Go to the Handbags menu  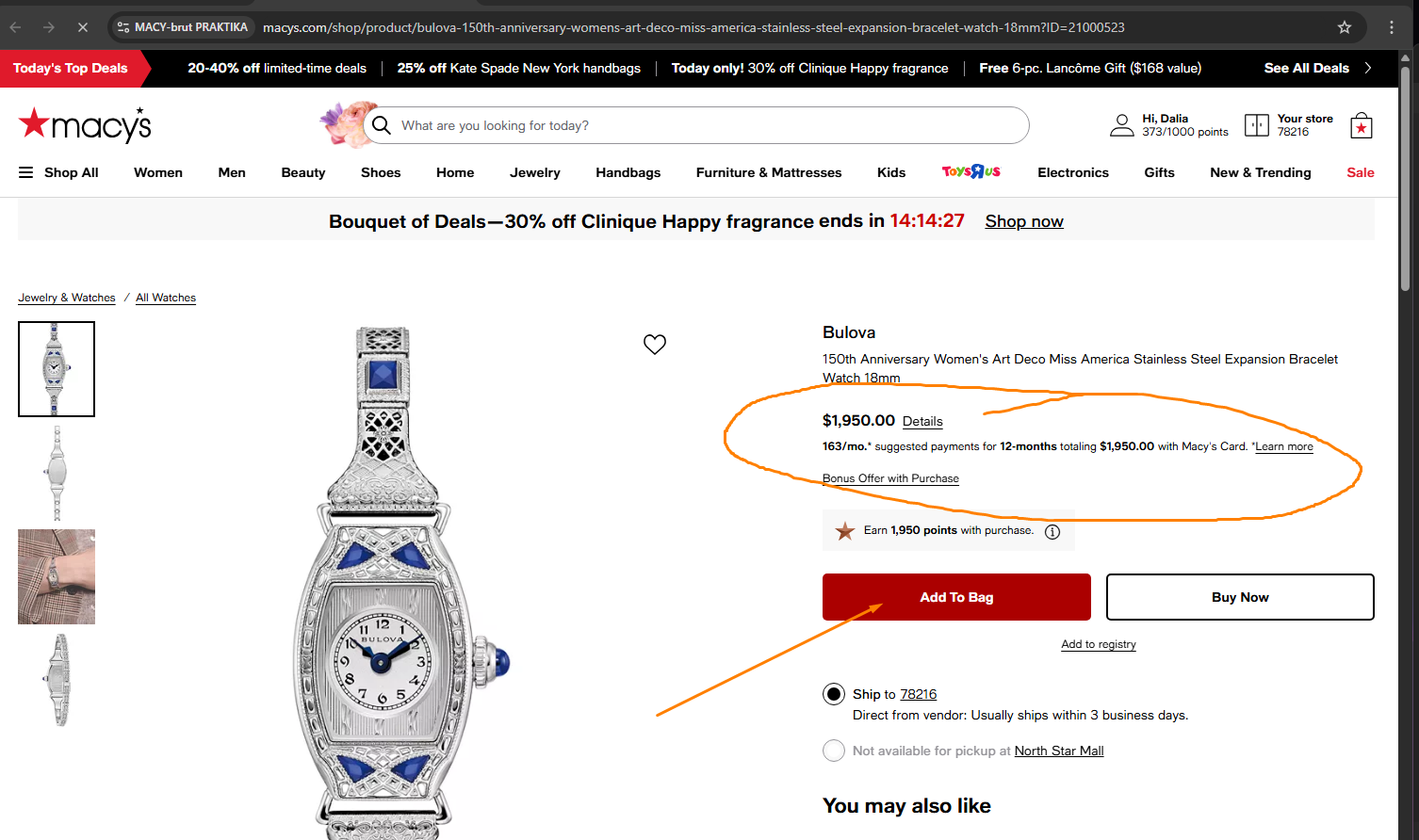coord(628,172)
